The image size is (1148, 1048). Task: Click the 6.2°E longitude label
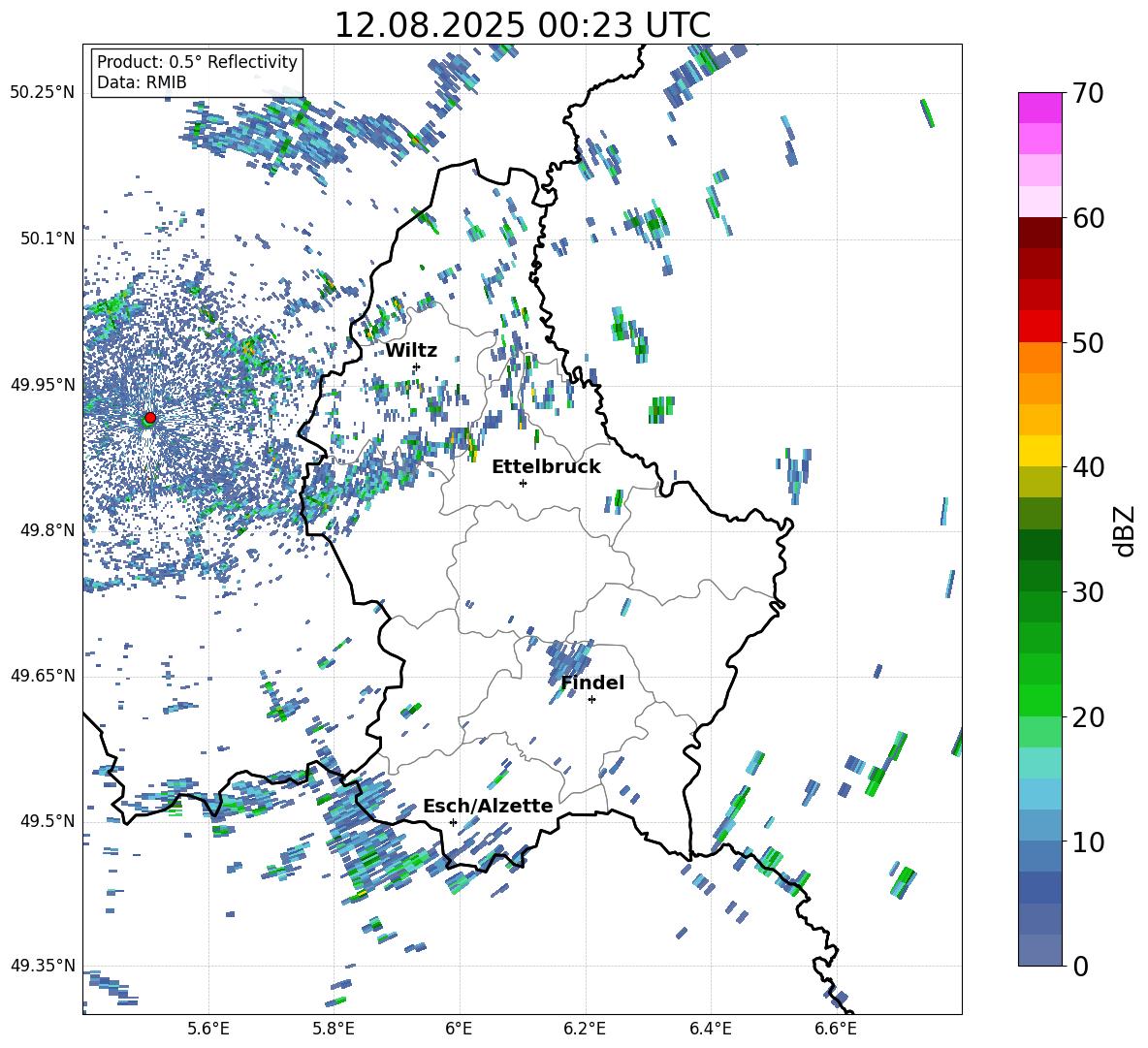tap(585, 1029)
